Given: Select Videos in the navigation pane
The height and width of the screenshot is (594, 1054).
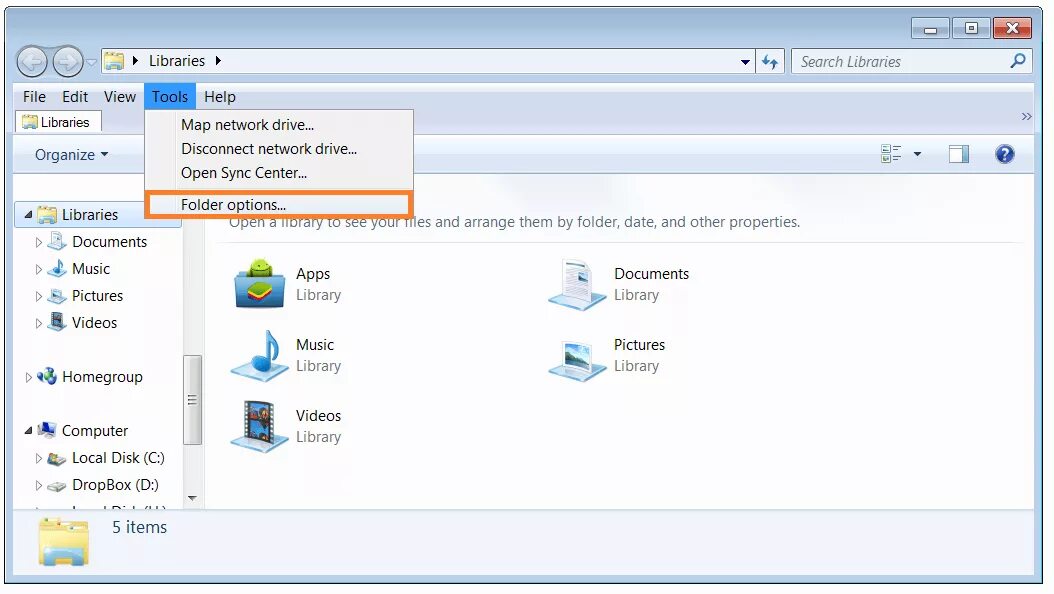Looking at the screenshot, I should click(x=94, y=323).
